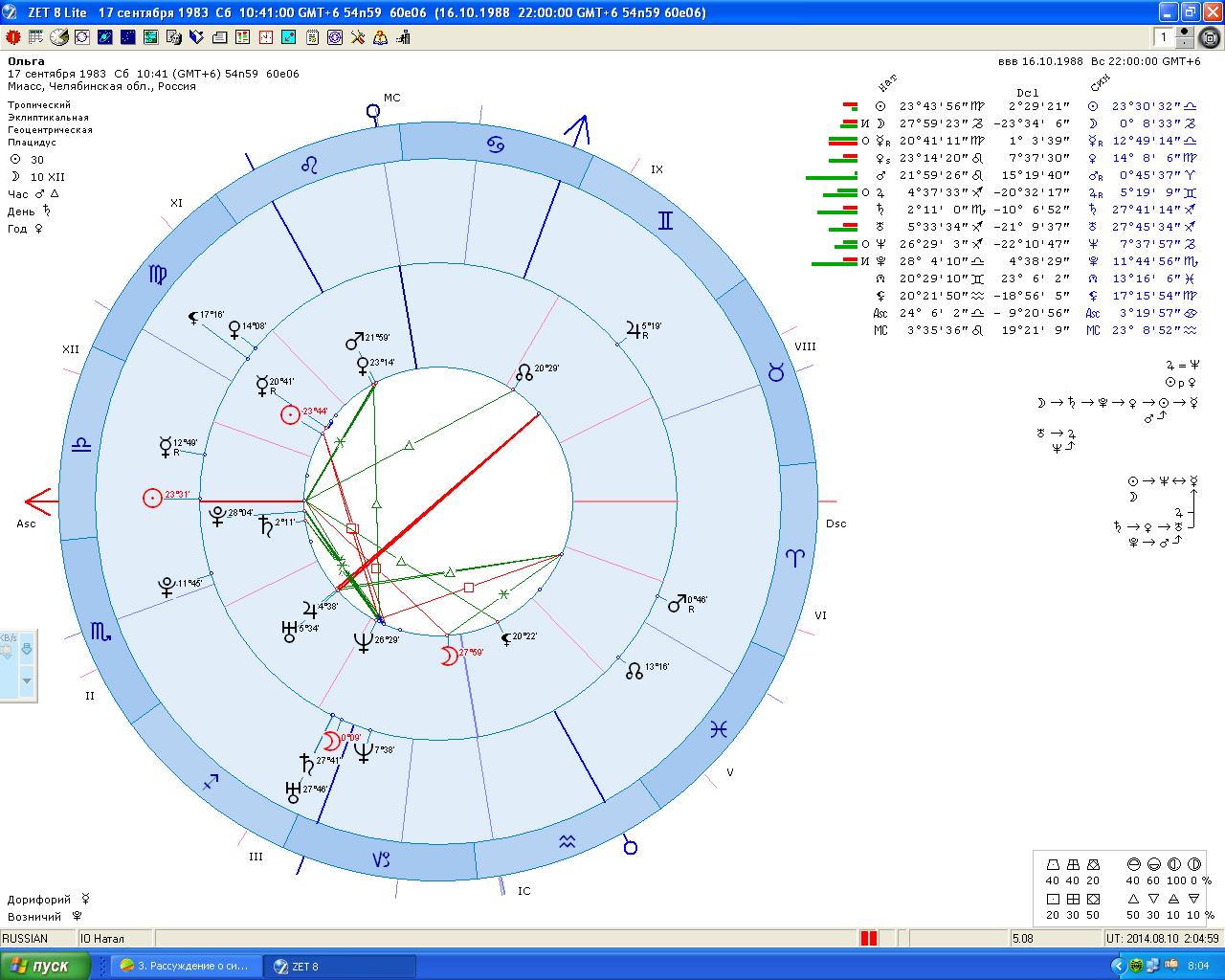Click the round fullscreen button at top right
The width and height of the screenshot is (1225, 980).
click(1209, 37)
